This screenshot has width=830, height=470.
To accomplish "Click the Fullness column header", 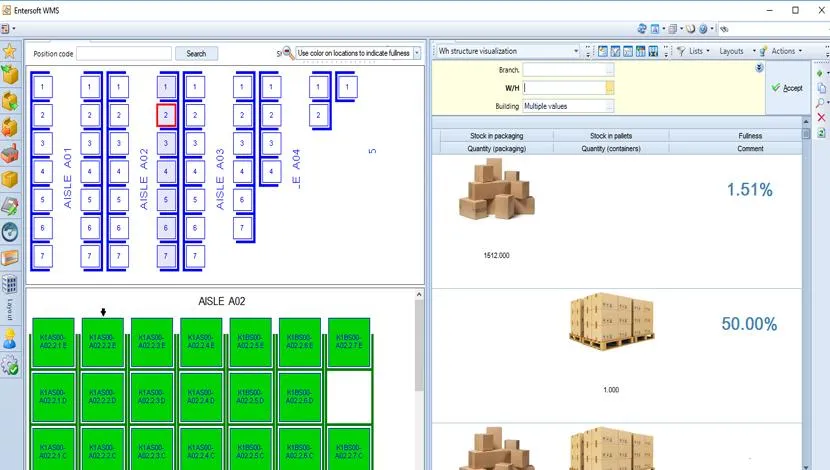I will click(x=750, y=136).
